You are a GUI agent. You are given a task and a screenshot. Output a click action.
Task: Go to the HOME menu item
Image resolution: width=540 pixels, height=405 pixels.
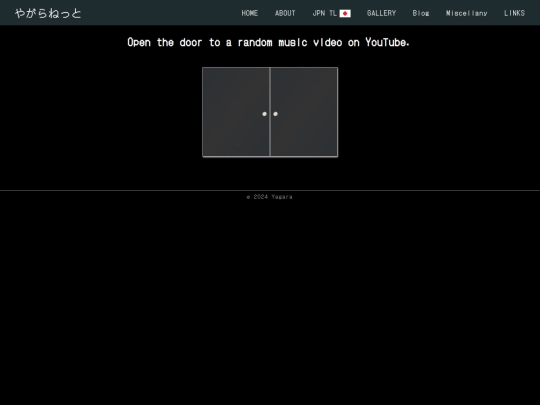(250, 13)
